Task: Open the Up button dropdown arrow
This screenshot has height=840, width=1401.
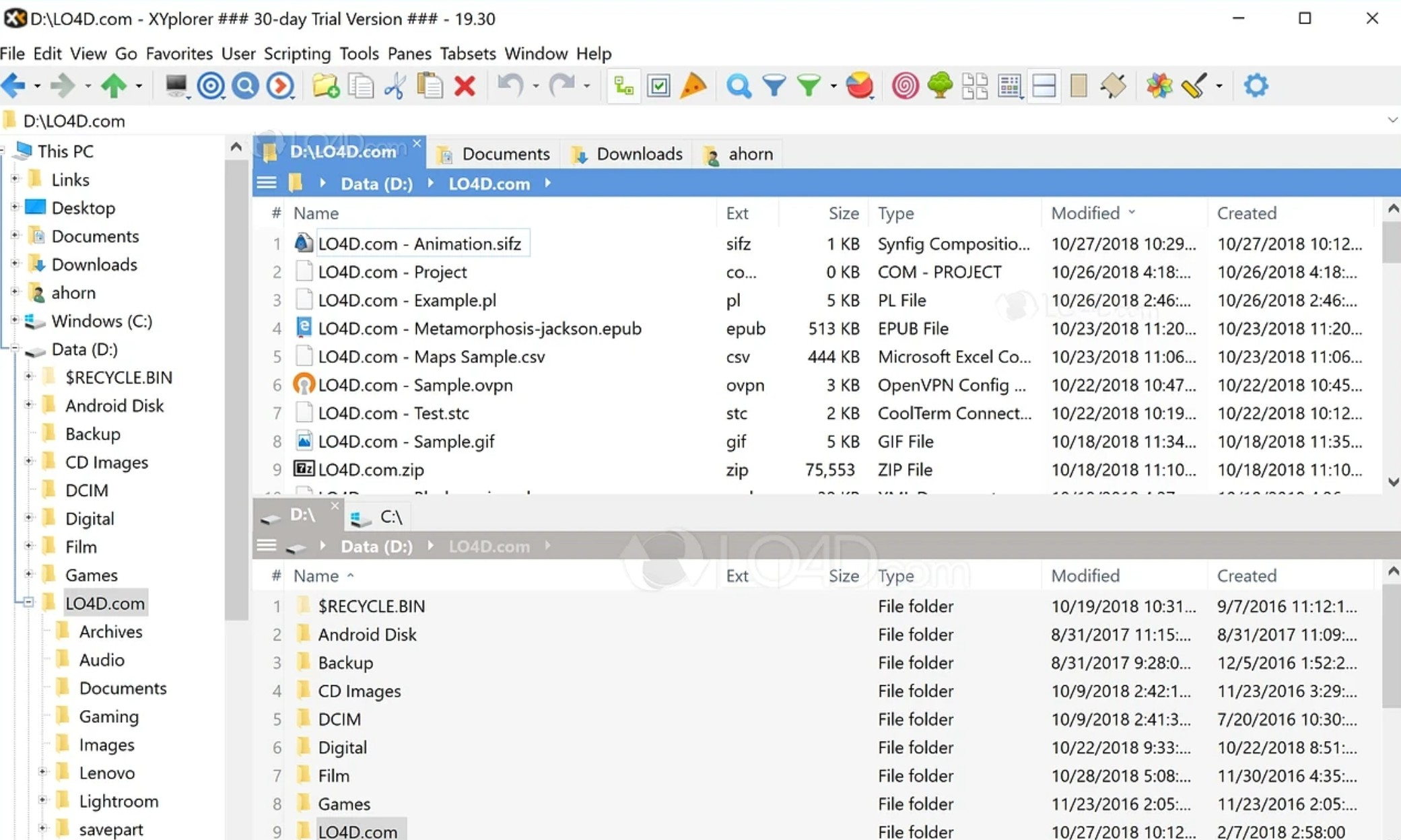Action: click(x=139, y=86)
